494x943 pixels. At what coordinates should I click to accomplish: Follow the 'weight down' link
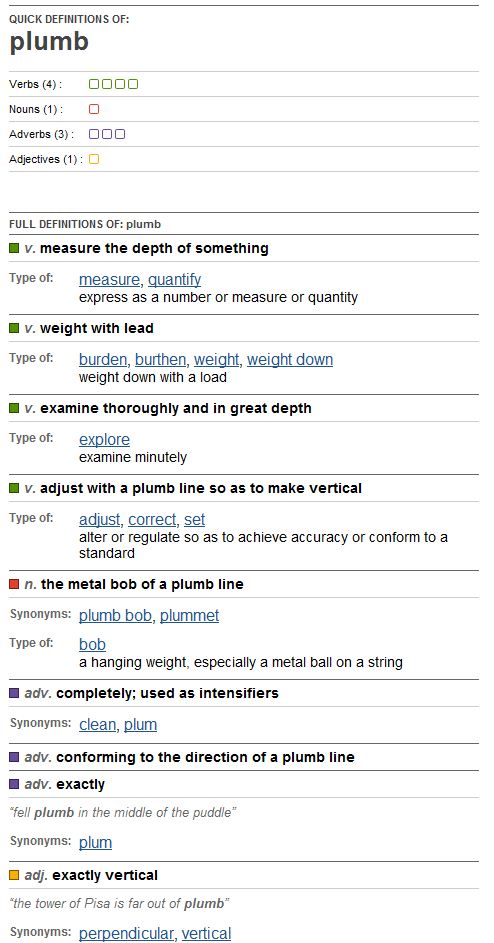click(x=290, y=360)
